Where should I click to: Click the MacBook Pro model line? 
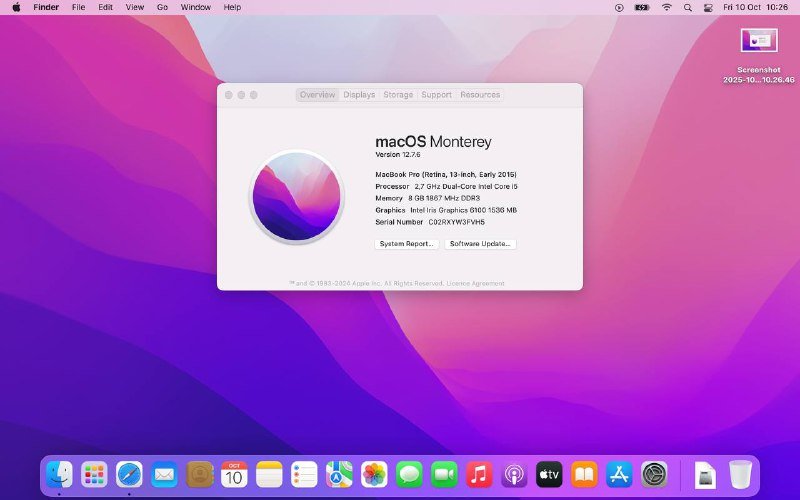coord(446,174)
